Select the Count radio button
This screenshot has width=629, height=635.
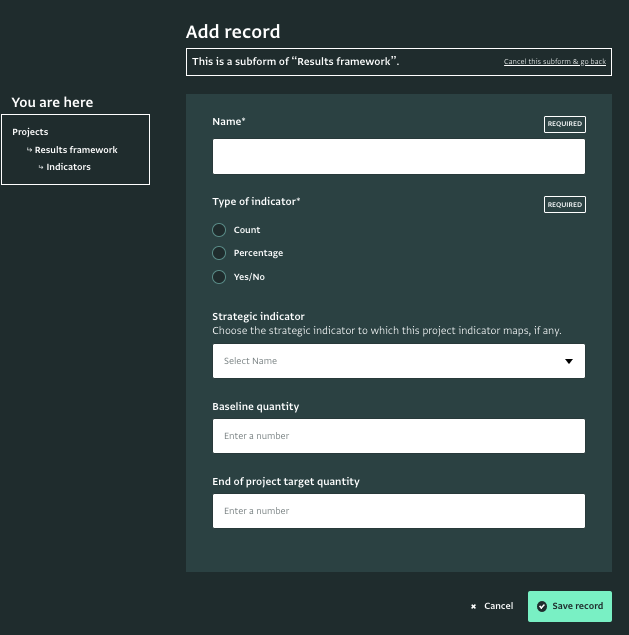219,230
